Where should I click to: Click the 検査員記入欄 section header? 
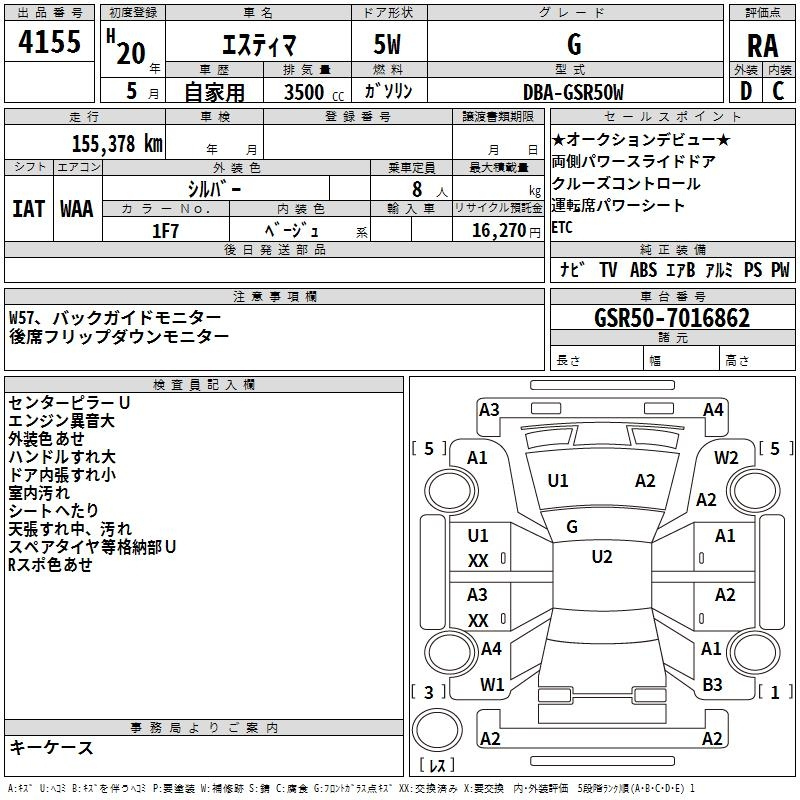tap(204, 385)
